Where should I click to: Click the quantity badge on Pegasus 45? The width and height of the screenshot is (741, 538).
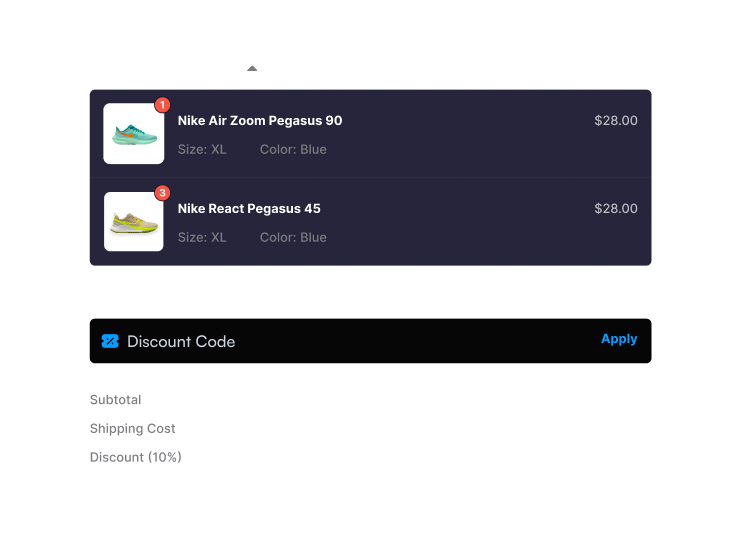pyautogui.click(x=162, y=193)
